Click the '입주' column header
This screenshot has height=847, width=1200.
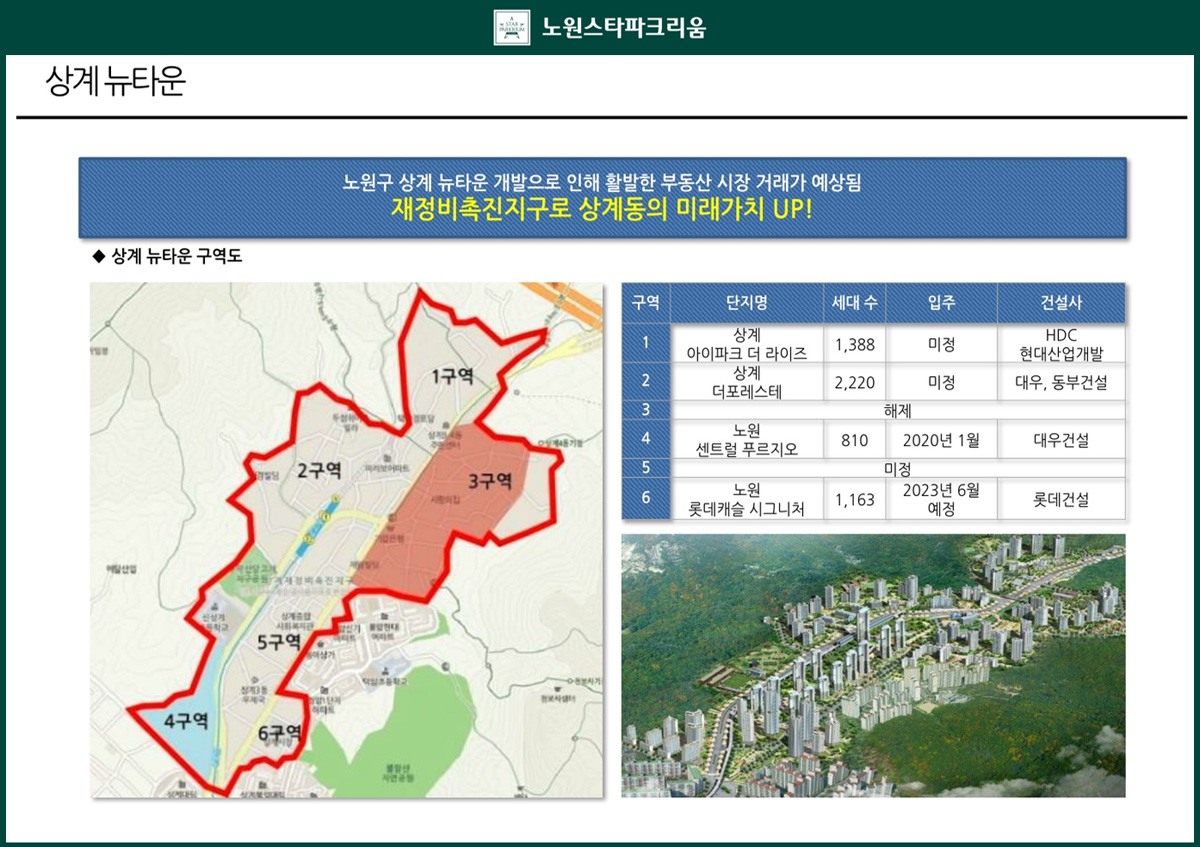pyautogui.click(x=941, y=303)
